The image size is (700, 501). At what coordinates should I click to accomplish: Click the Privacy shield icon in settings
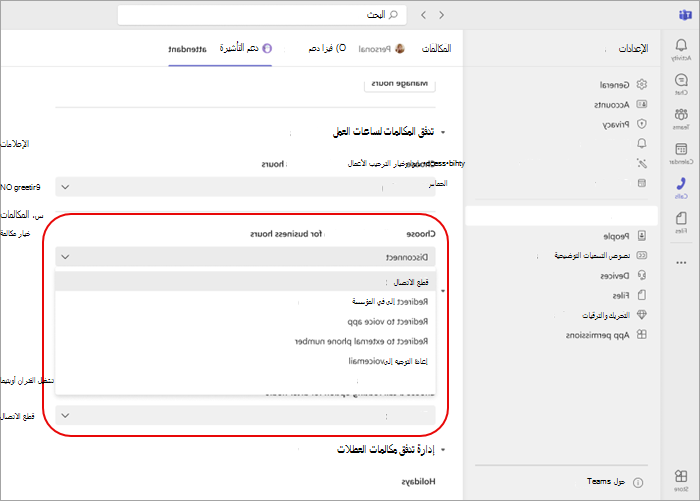point(642,124)
